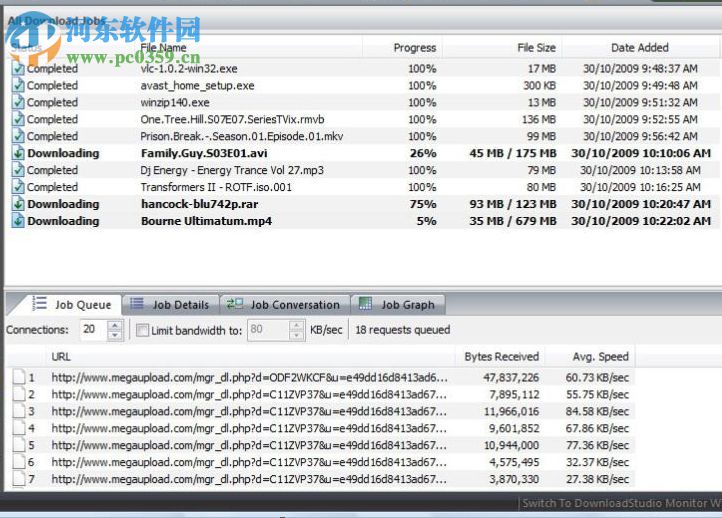722x518 pixels.
Task: Click downloading icon for Family.Guy.S03E01.avi
Action: pos(18,153)
